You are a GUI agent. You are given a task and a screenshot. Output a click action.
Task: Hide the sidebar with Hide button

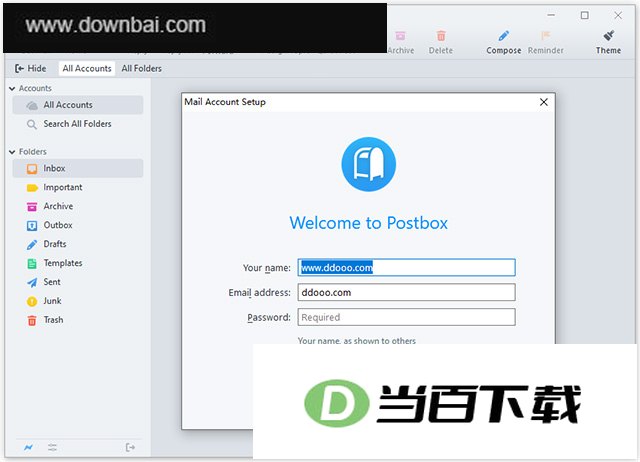(x=31, y=68)
